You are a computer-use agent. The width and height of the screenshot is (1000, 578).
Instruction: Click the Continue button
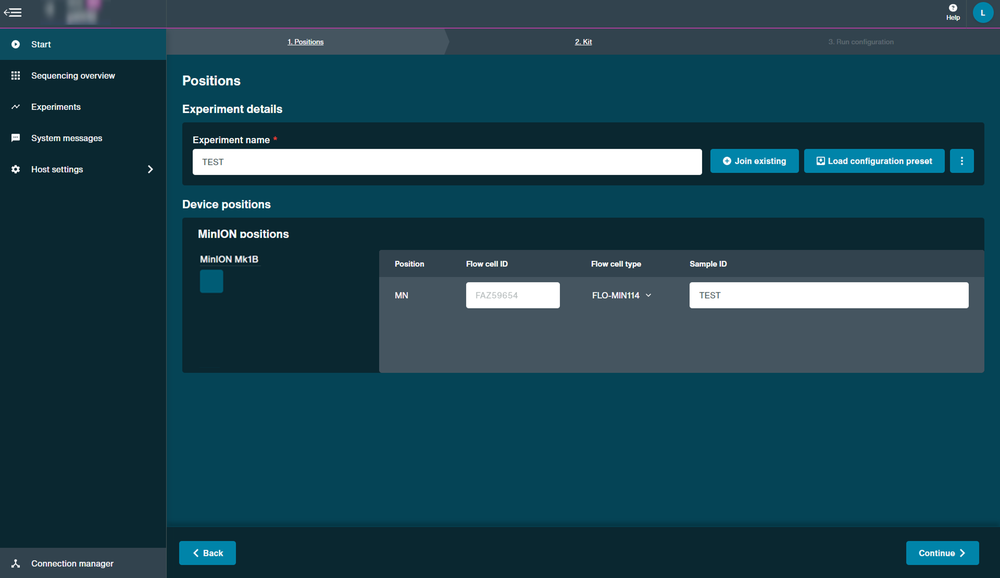(942, 553)
